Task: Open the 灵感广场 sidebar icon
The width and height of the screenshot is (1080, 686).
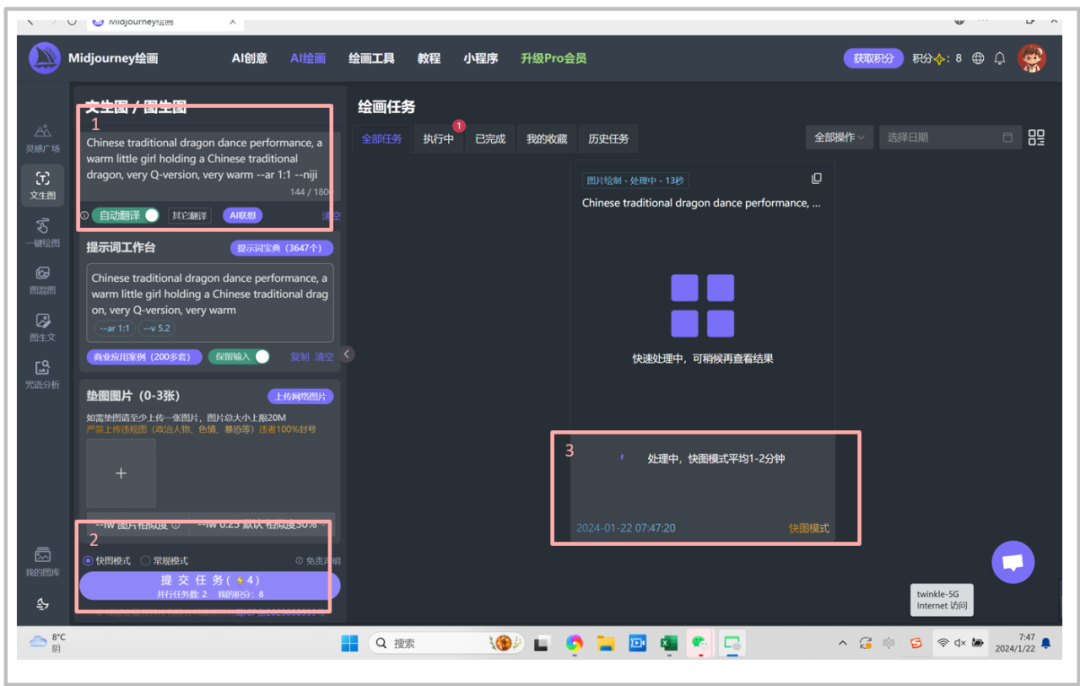Action: (x=42, y=136)
